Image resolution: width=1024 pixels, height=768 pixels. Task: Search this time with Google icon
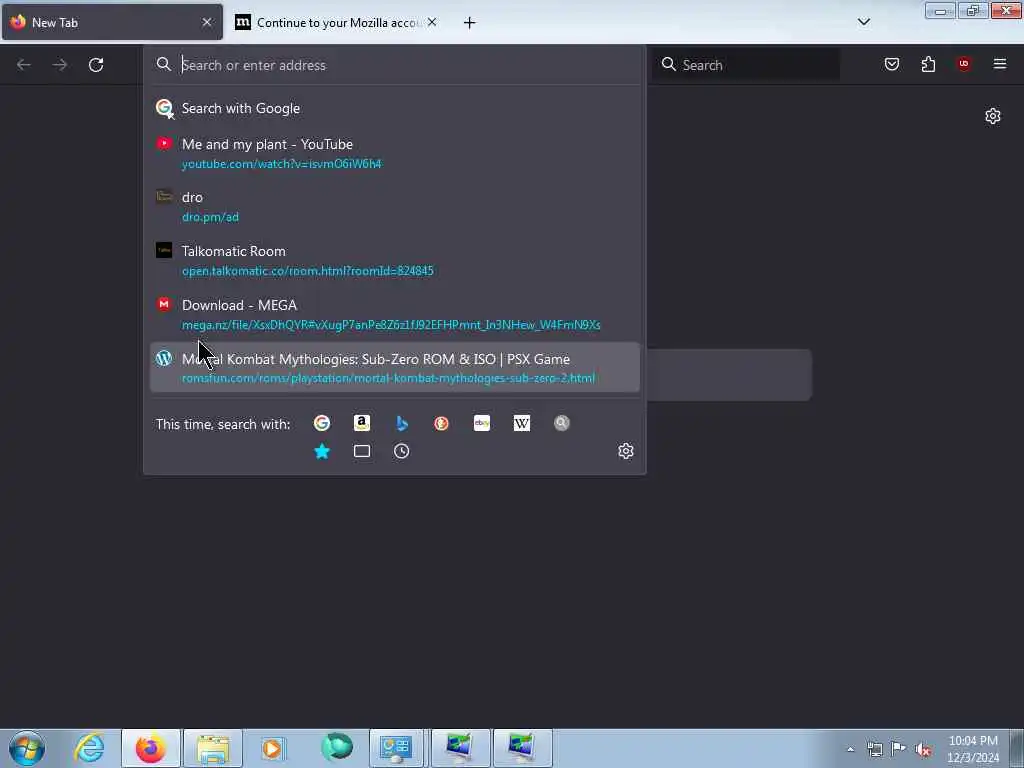tap(321, 423)
